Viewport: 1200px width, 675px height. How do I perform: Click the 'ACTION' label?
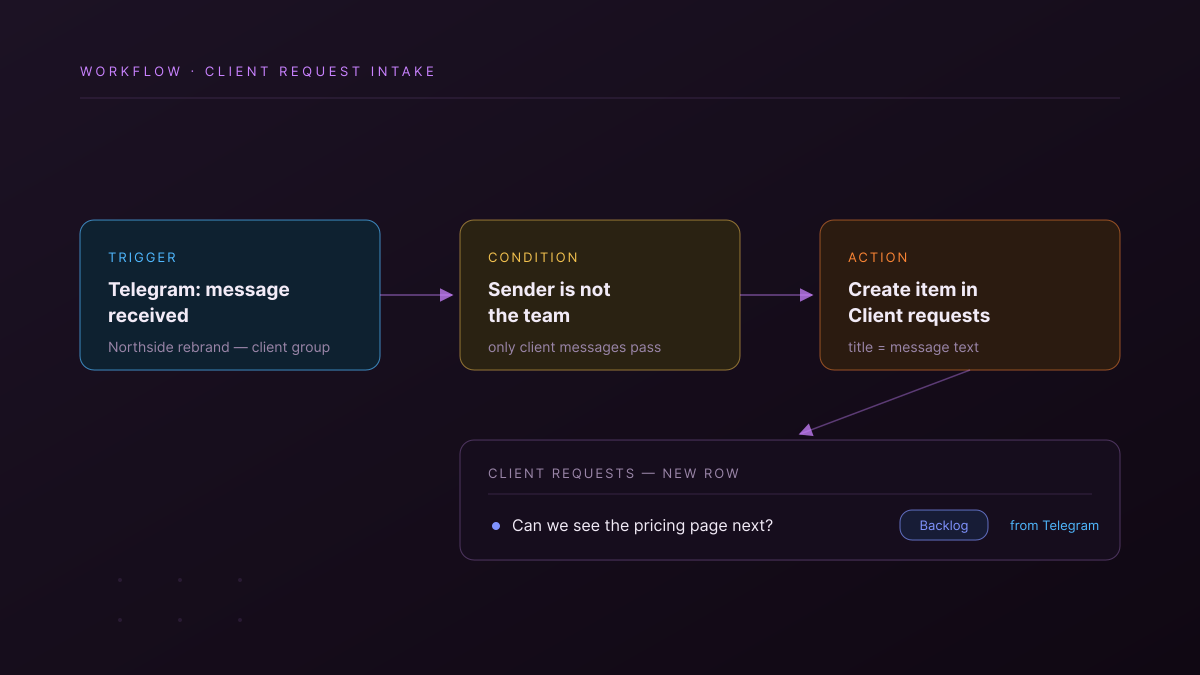(878, 257)
